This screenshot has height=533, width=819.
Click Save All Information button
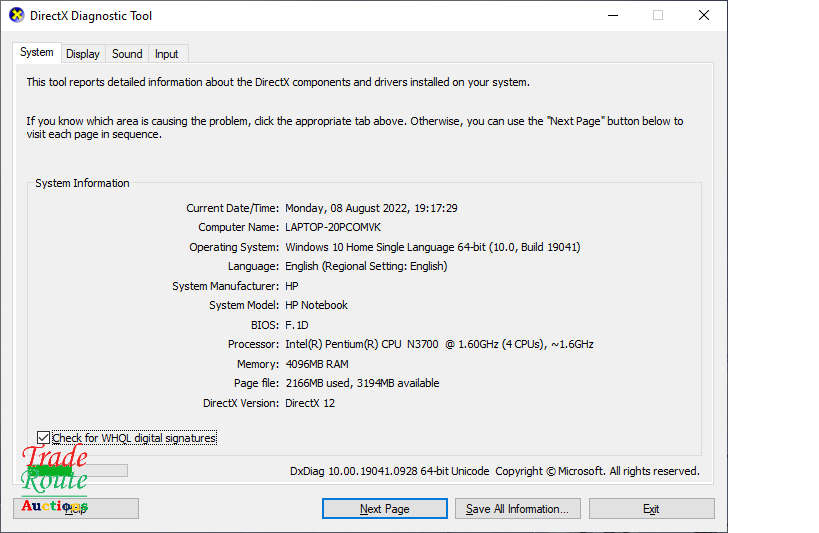point(517,509)
